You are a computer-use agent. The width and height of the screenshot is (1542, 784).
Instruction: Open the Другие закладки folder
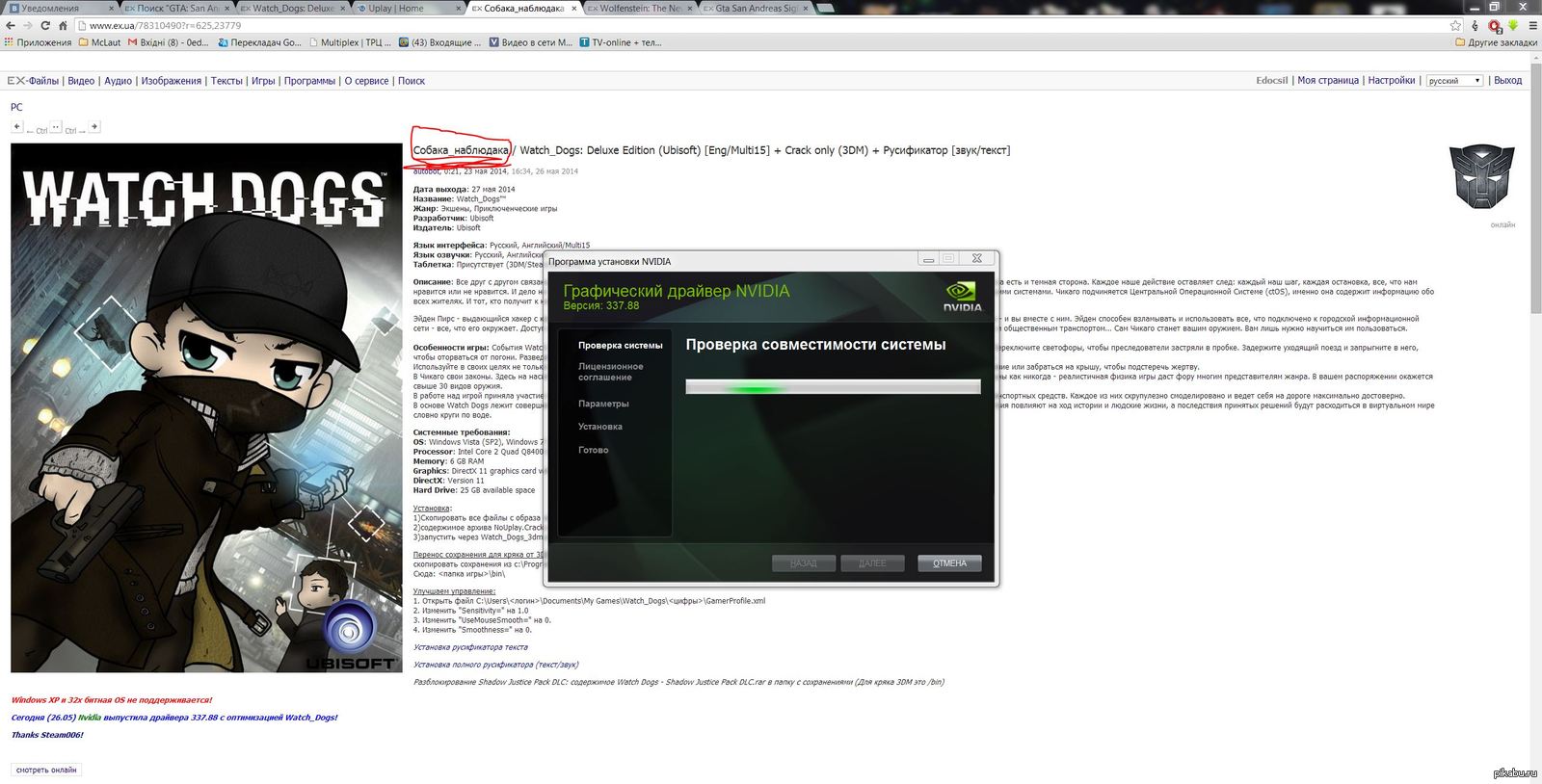point(1497,42)
